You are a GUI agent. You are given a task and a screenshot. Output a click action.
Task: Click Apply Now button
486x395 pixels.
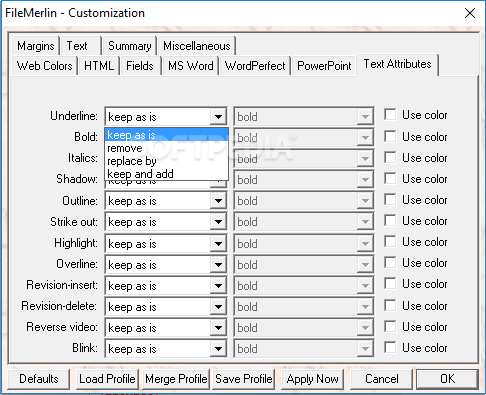point(312,379)
